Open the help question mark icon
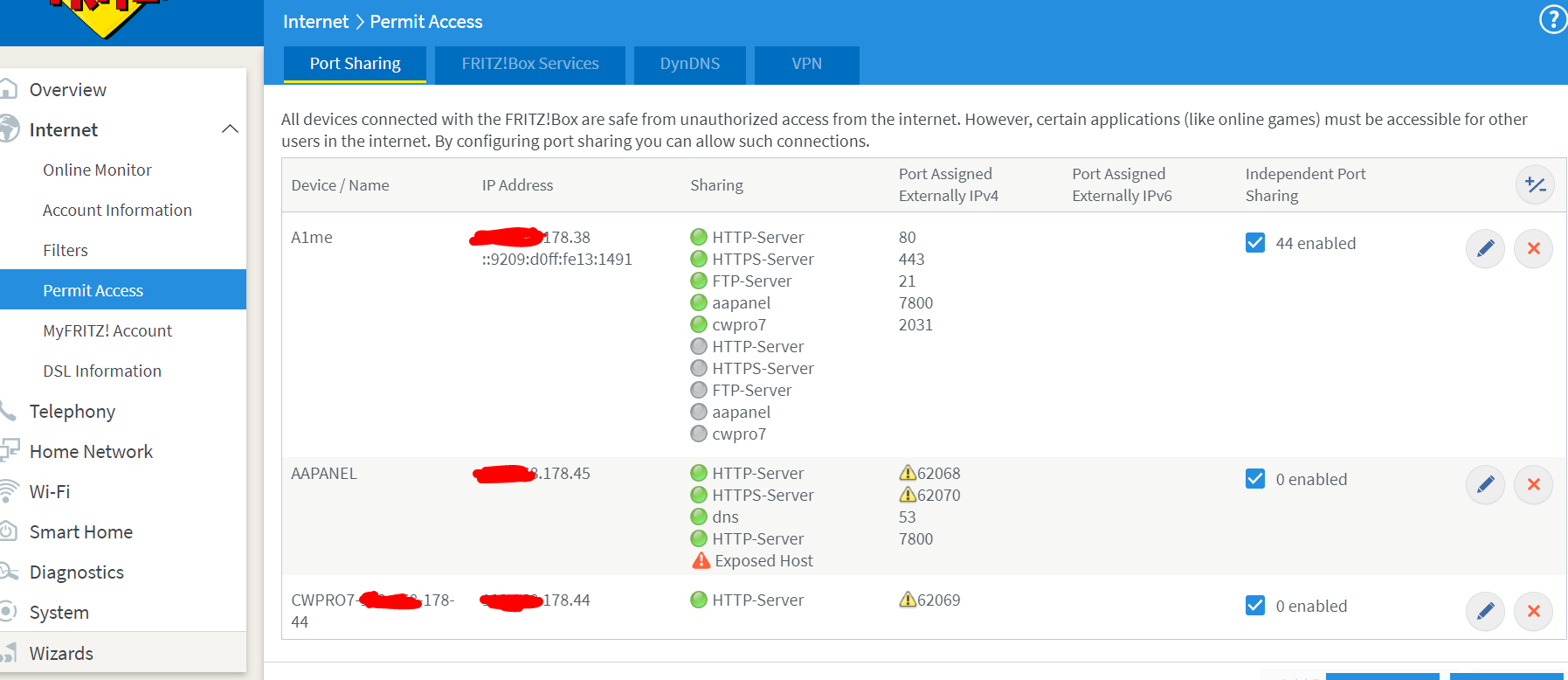 tap(1552, 19)
